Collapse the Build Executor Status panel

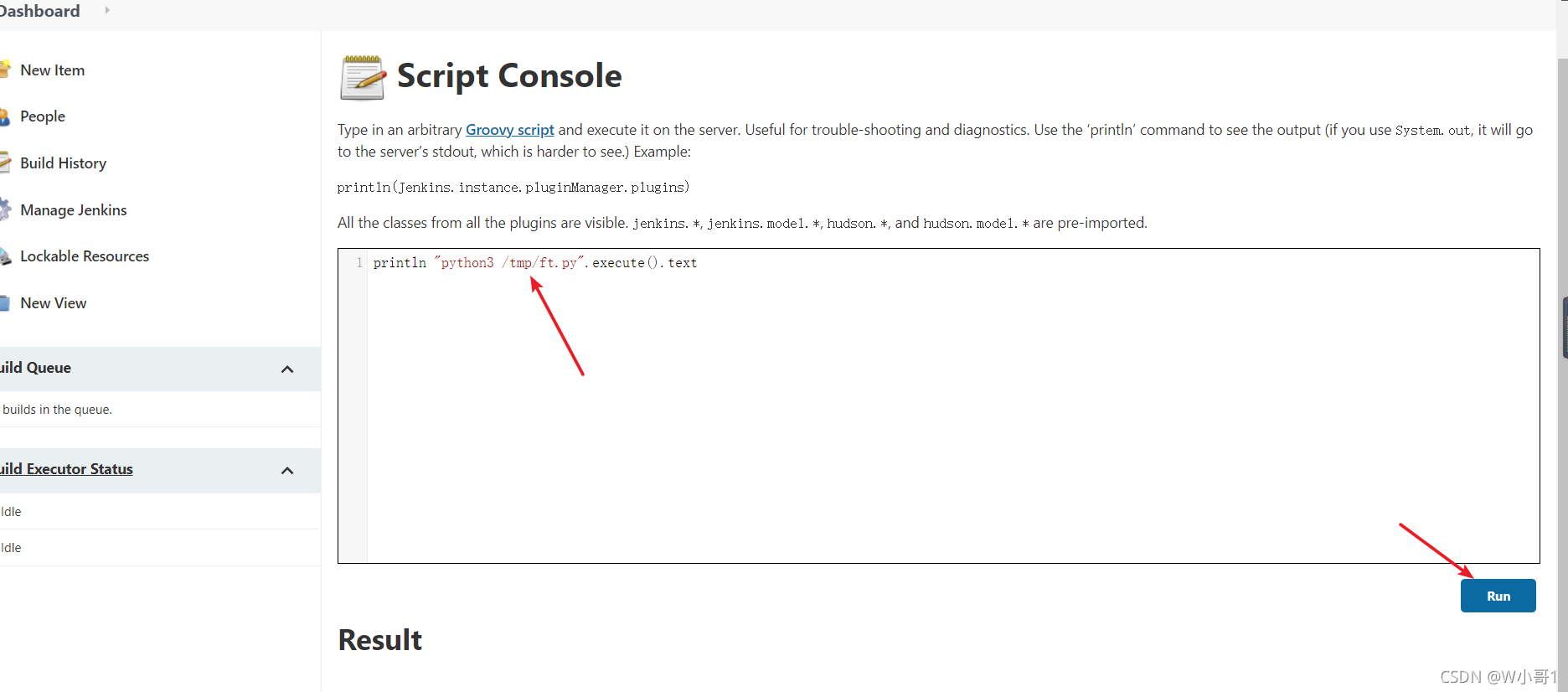point(287,471)
